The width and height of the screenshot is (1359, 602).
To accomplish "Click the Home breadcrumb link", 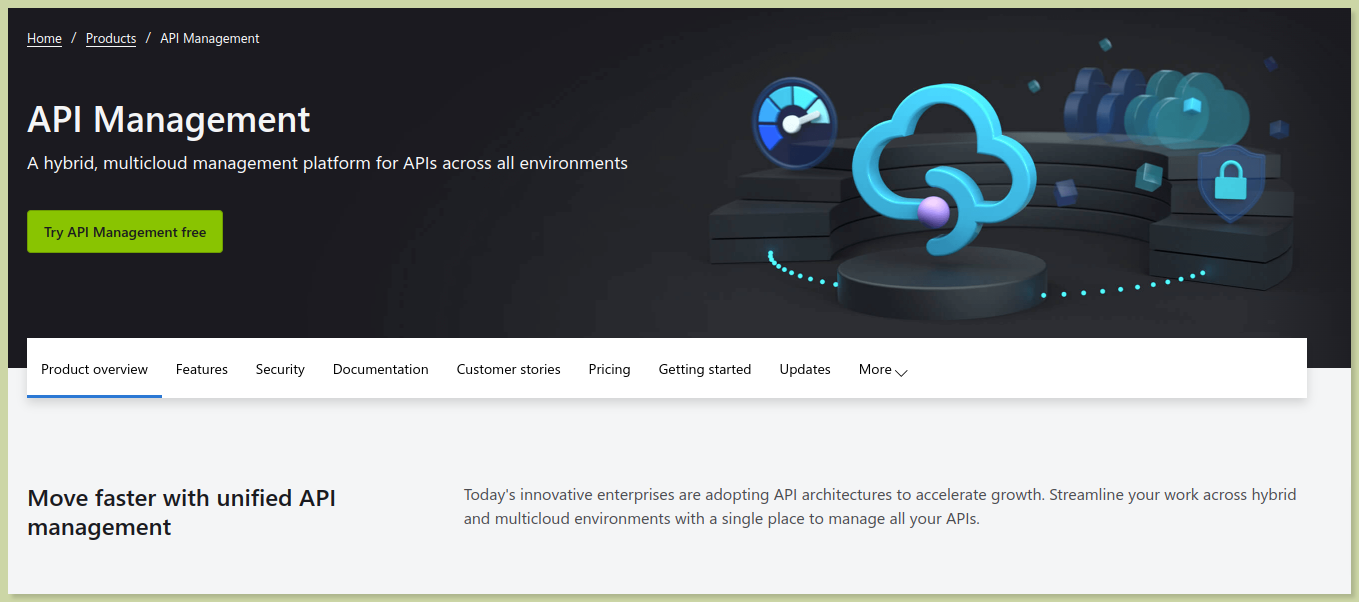I will (44, 39).
